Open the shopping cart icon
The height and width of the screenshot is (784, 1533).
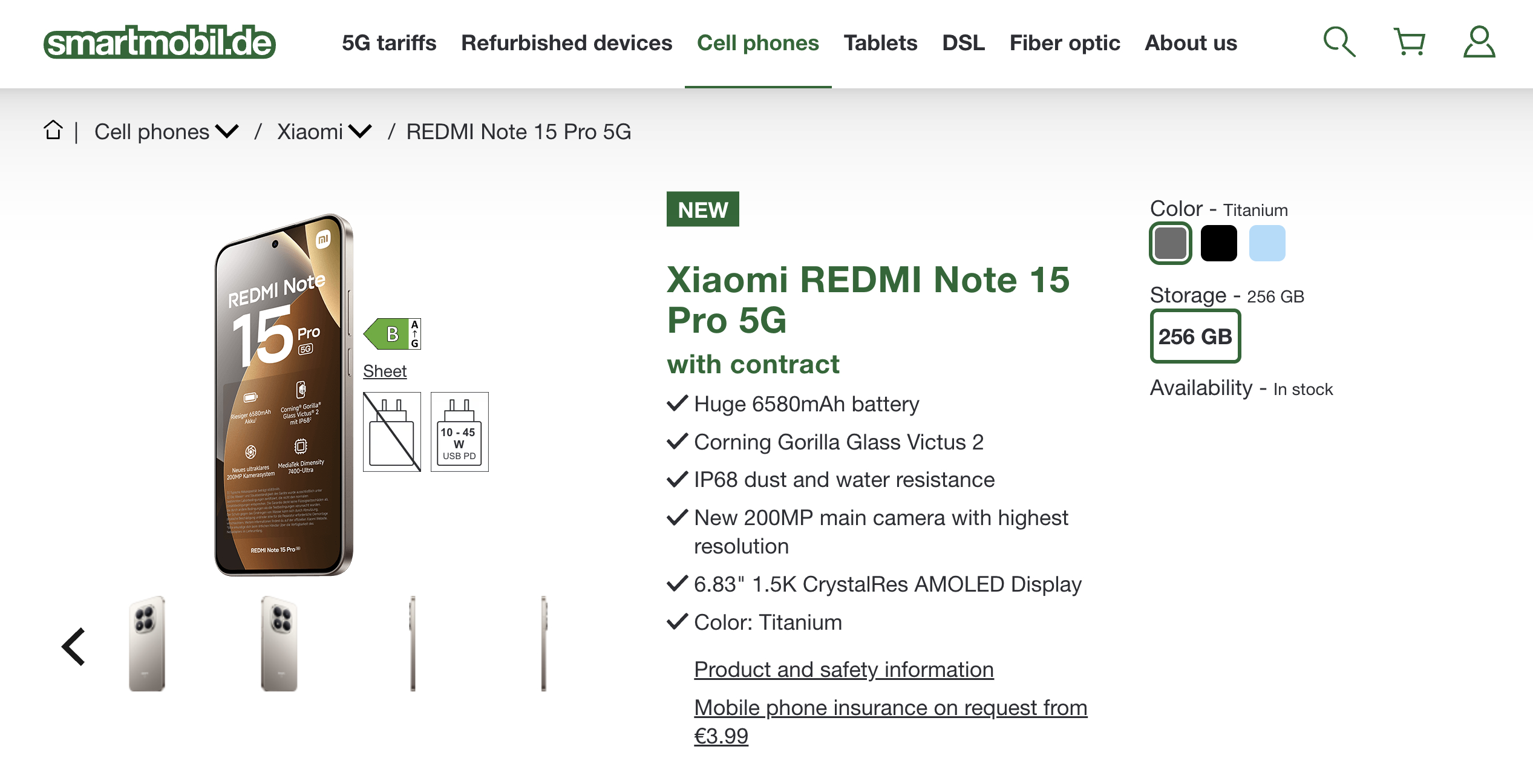pyautogui.click(x=1409, y=42)
